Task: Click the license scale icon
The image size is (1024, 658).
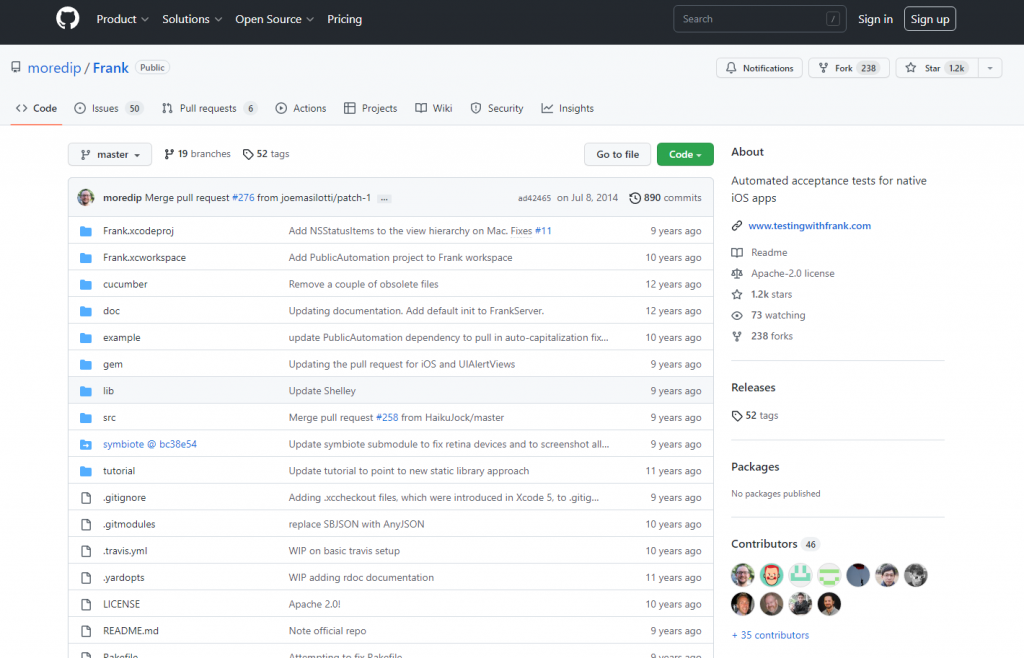Action: 737,274
